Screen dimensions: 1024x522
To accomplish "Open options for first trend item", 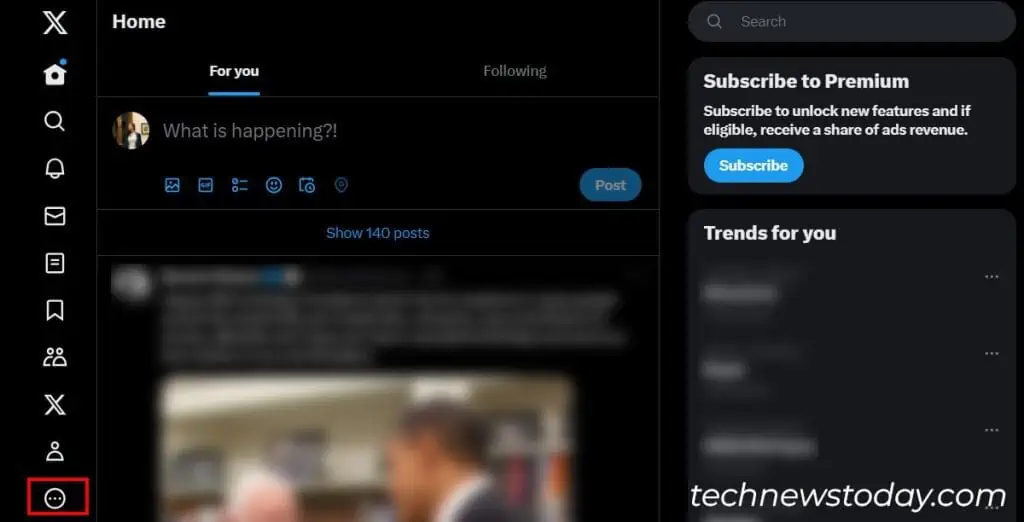I will tap(991, 277).
